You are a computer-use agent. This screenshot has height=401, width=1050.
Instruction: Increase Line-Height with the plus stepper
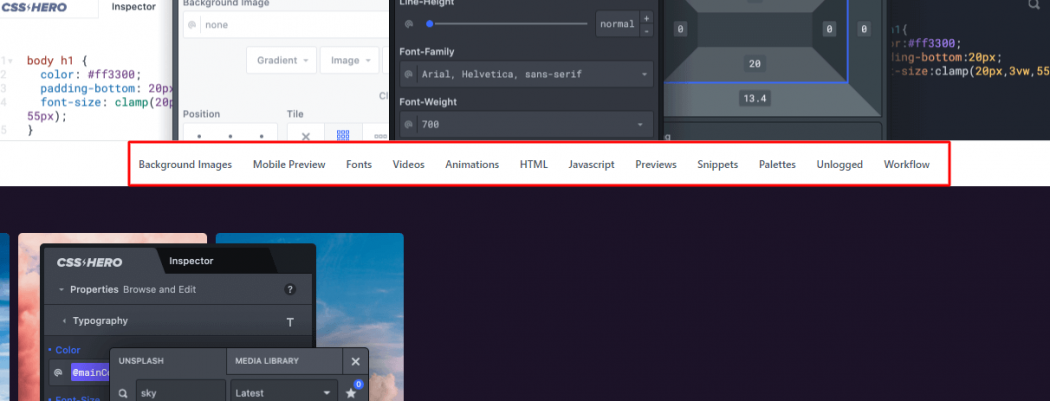click(x=646, y=18)
